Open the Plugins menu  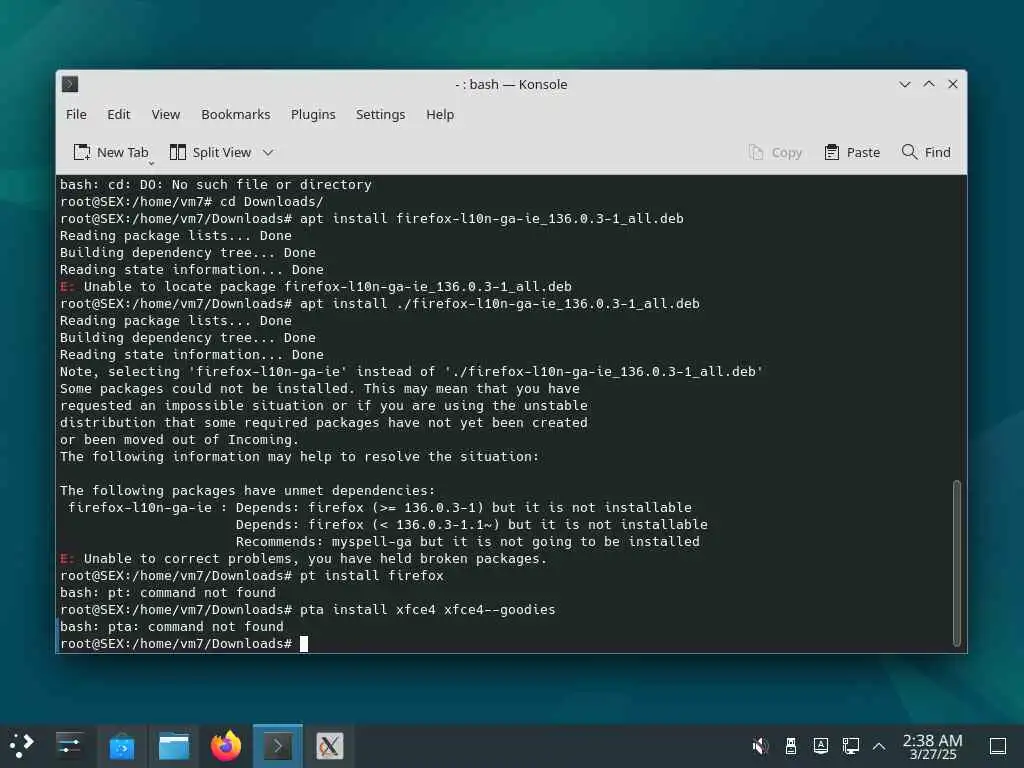click(x=313, y=114)
